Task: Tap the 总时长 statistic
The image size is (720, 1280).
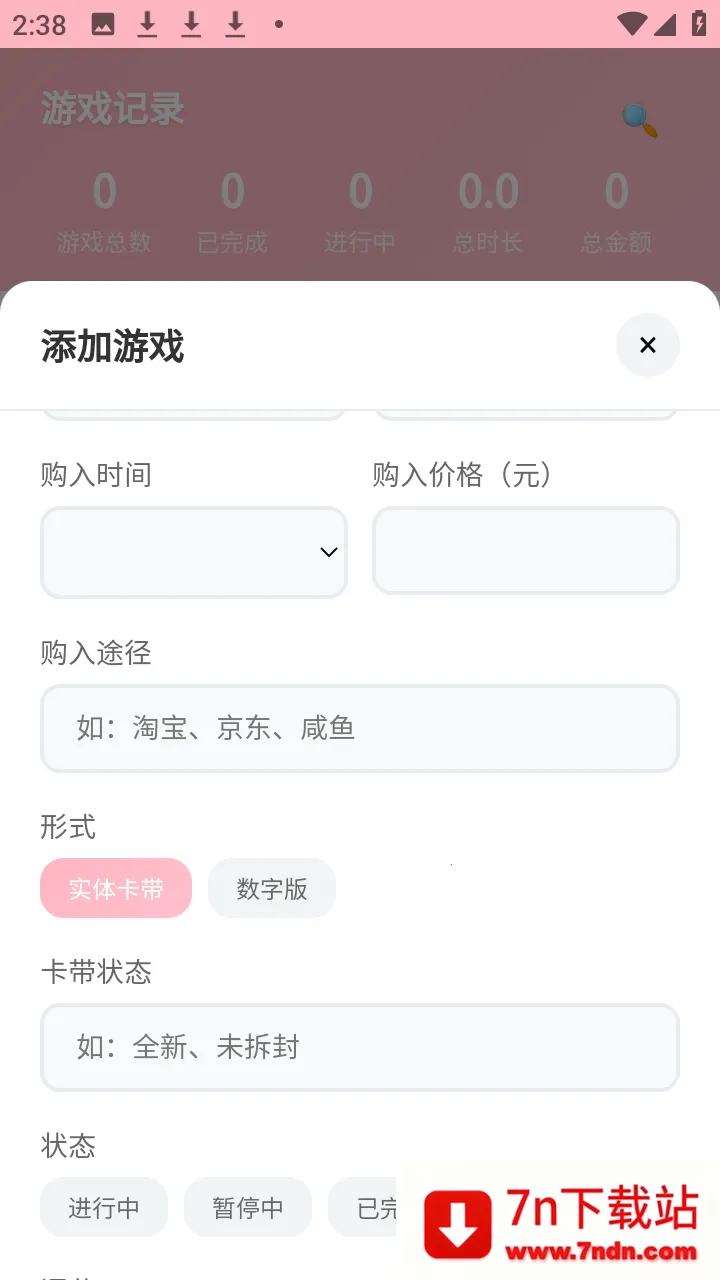Action: (x=488, y=212)
